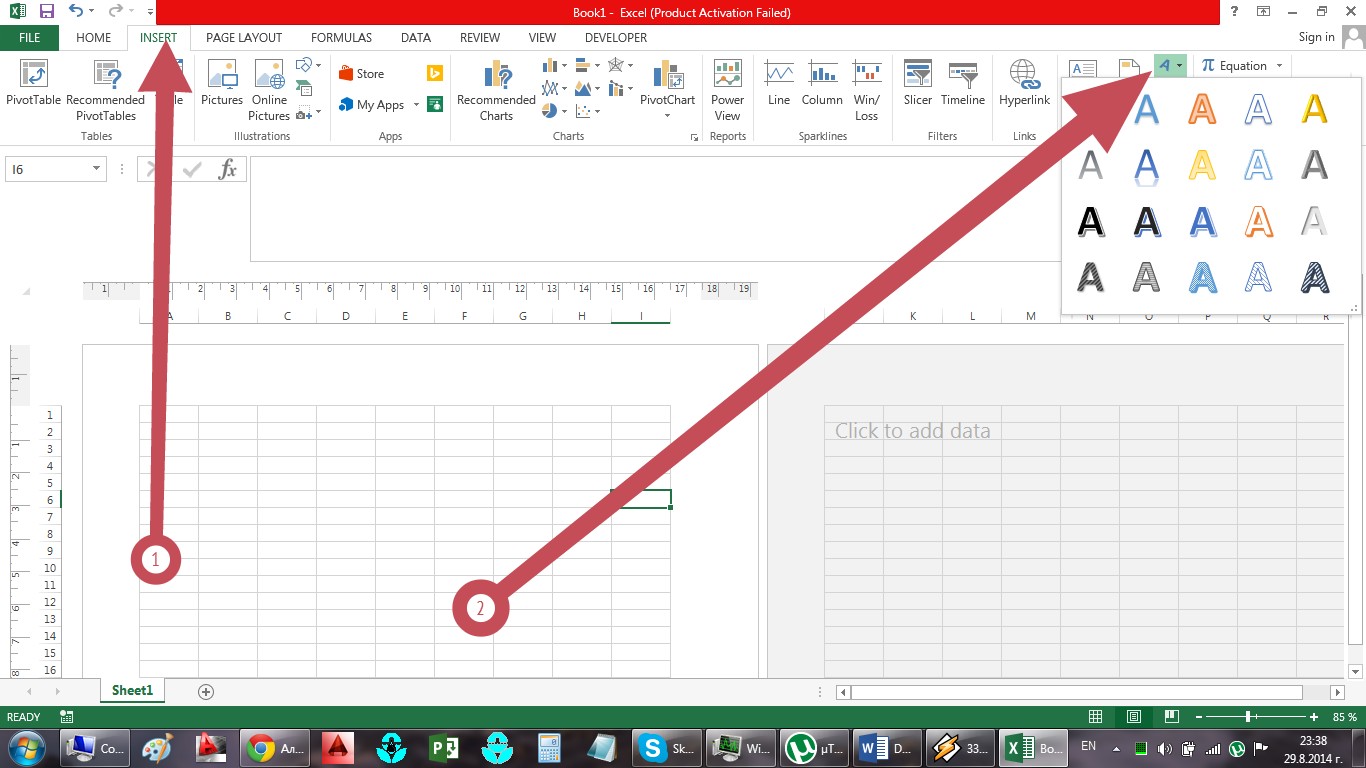The width and height of the screenshot is (1366, 768).
Task: Click into the formula bar
Action: coord(654,209)
